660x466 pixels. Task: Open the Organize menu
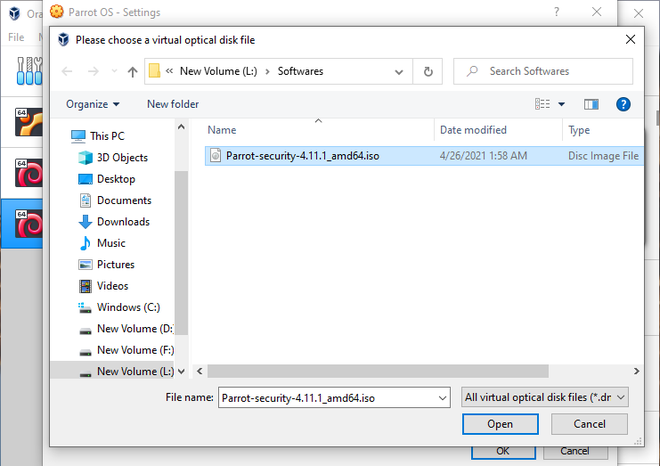pyautogui.click(x=93, y=104)
